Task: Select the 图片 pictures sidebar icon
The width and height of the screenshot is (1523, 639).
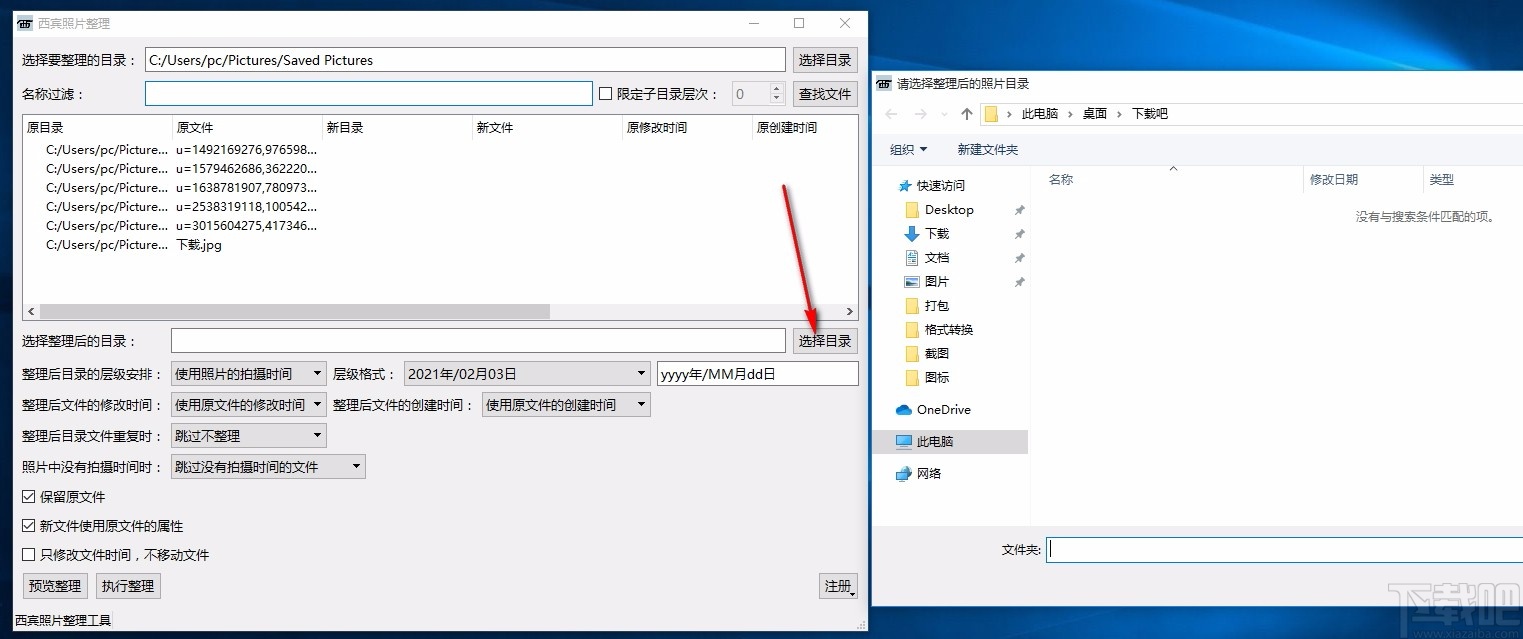Action: pos(935,281)
